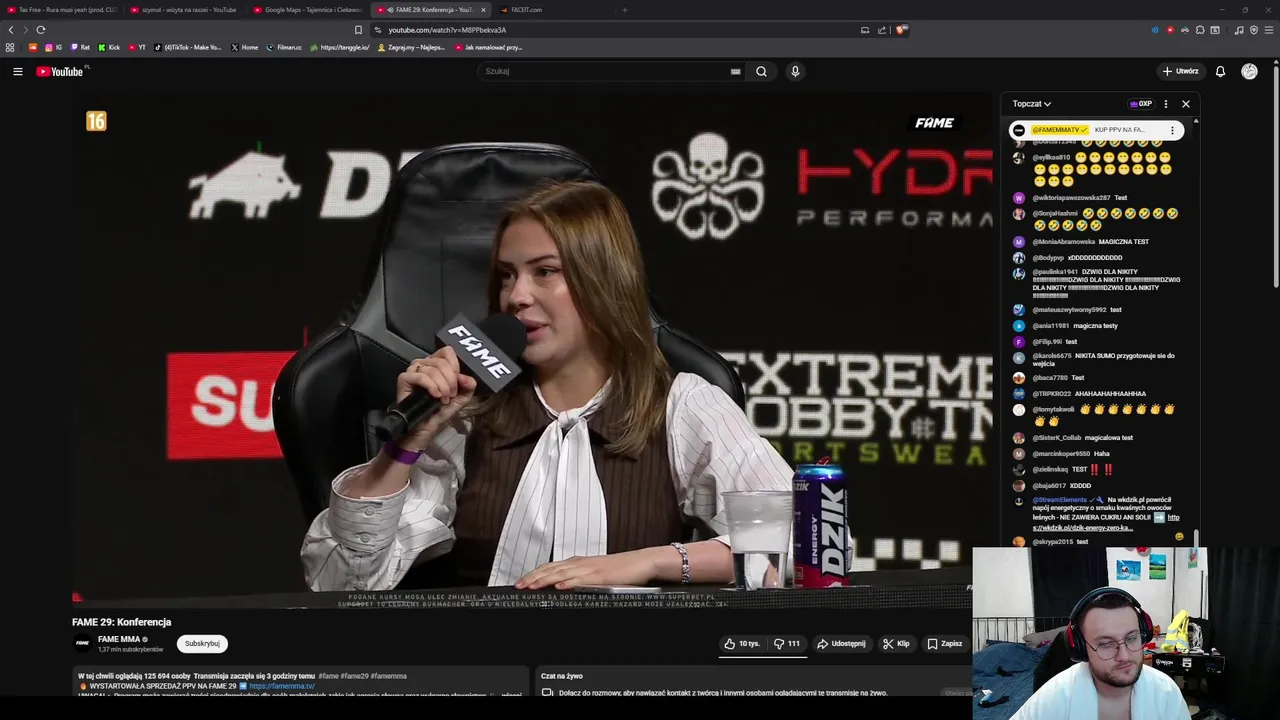Open the browser extensions puzzle icon

[x=1200, y=30]
